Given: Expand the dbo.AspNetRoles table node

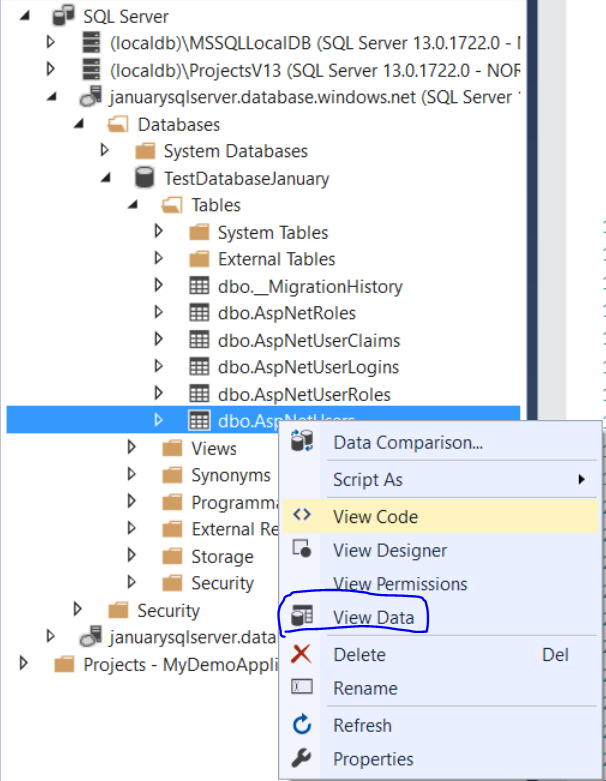Looking at the screenshot, I should 159,312.
